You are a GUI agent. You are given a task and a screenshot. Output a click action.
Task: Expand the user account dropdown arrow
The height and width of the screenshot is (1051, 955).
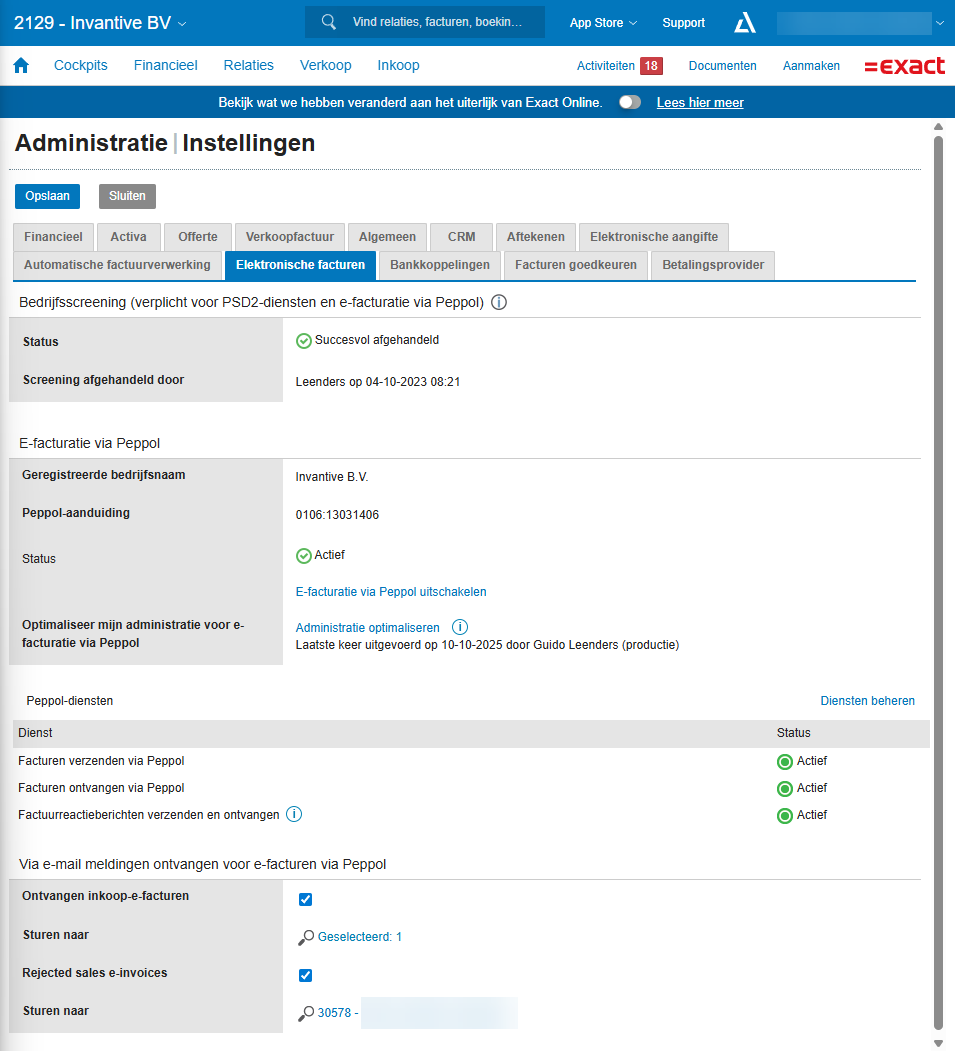pos(939,23)
